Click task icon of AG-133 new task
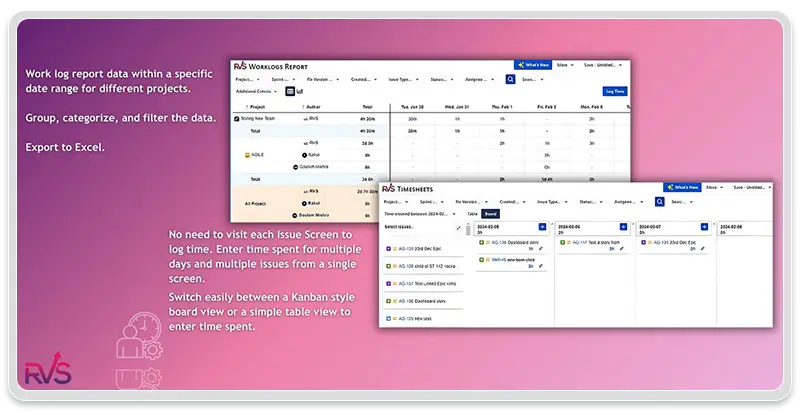 pos(388,319)
